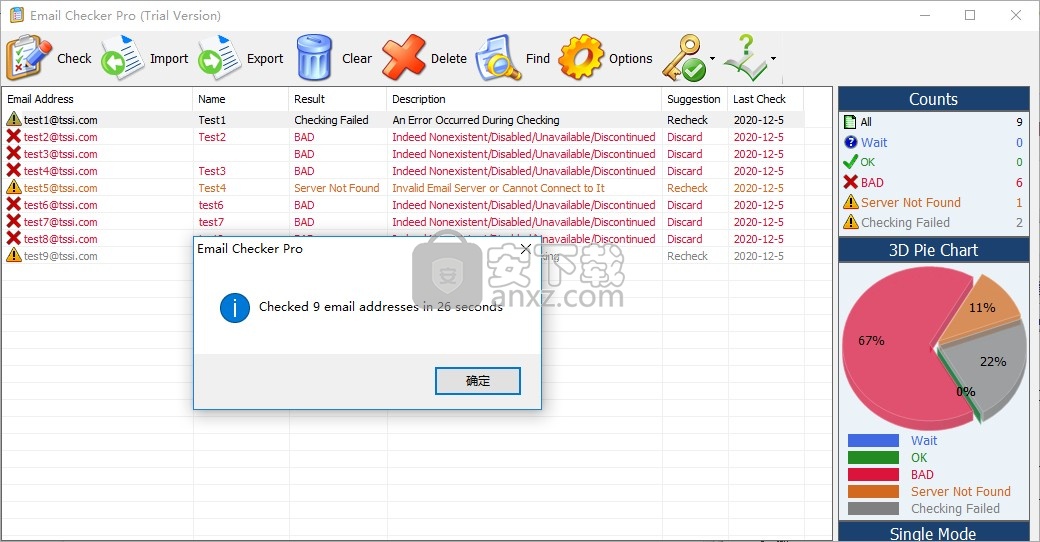
Task: Click the All count document icon
Action: tap(850, 122)
